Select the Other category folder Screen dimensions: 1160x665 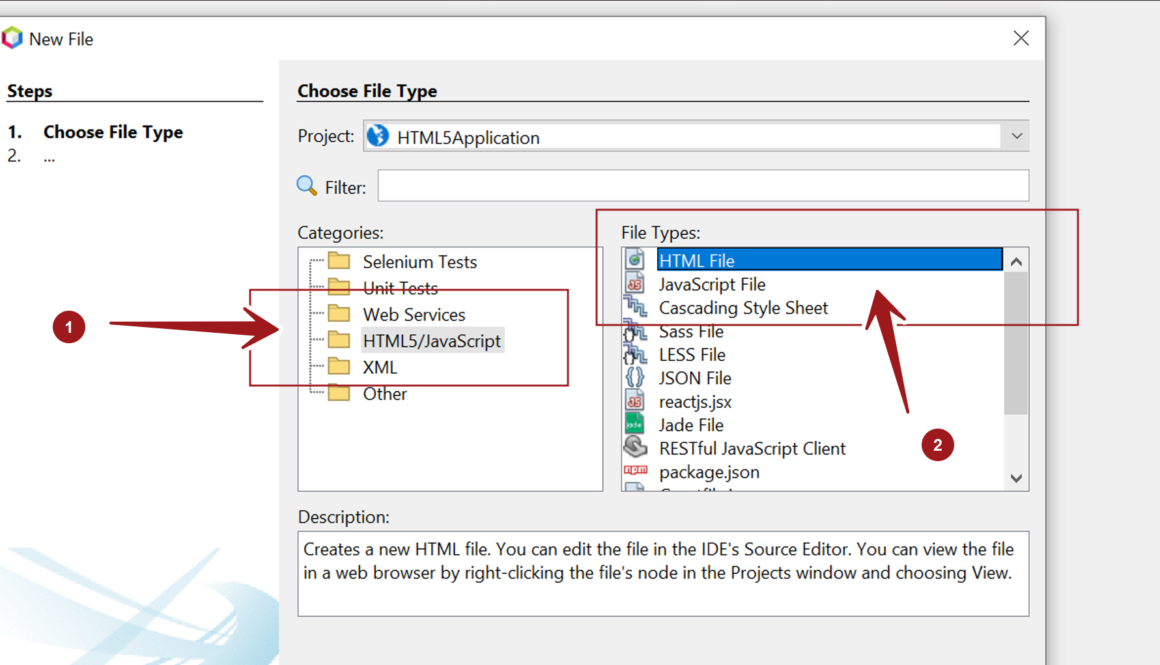[384, 394]
